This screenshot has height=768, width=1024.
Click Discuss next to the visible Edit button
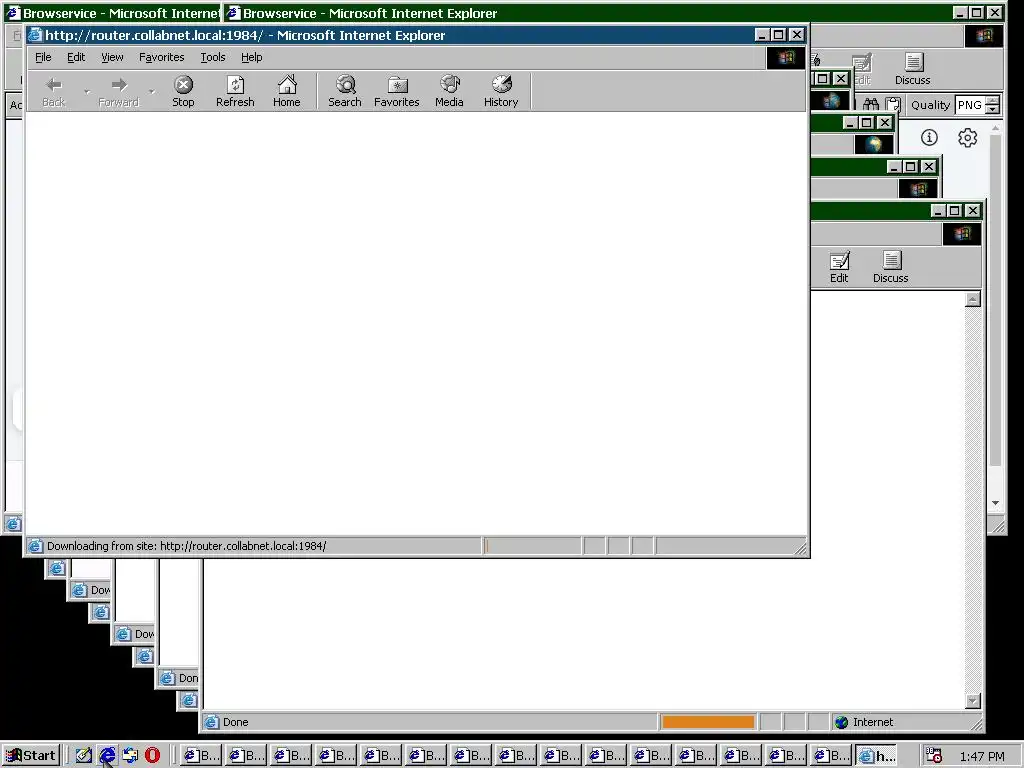891,266
